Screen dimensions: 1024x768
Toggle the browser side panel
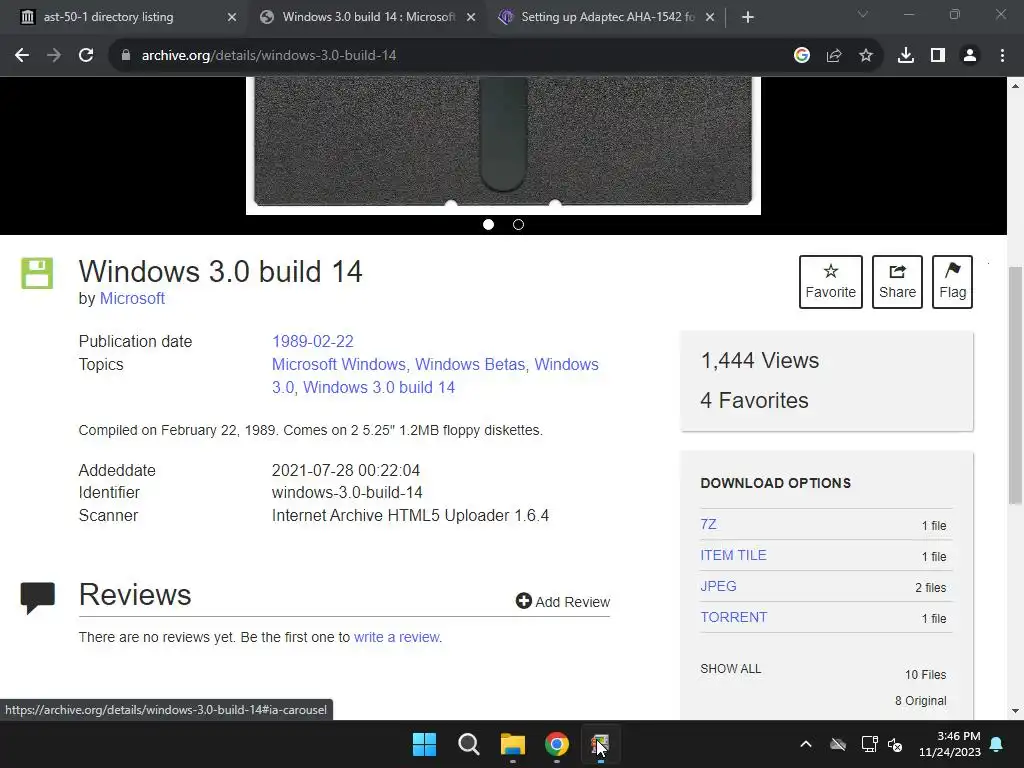[x=938, y=56]
